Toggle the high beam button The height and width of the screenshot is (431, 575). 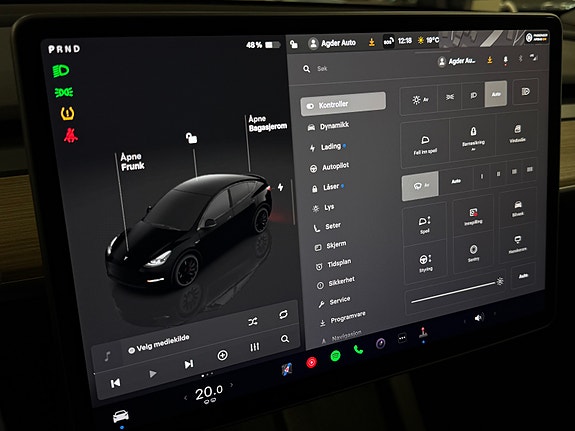(525, 91)
